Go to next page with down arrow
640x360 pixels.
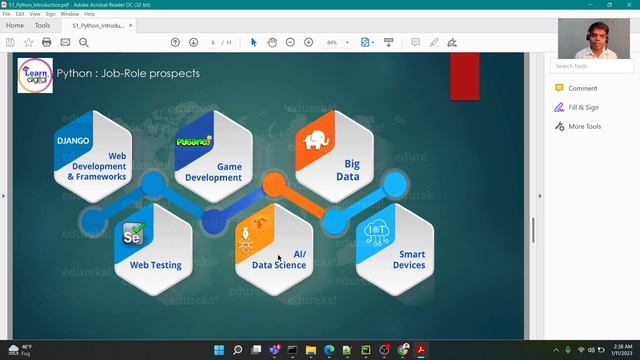click(193, 42)
